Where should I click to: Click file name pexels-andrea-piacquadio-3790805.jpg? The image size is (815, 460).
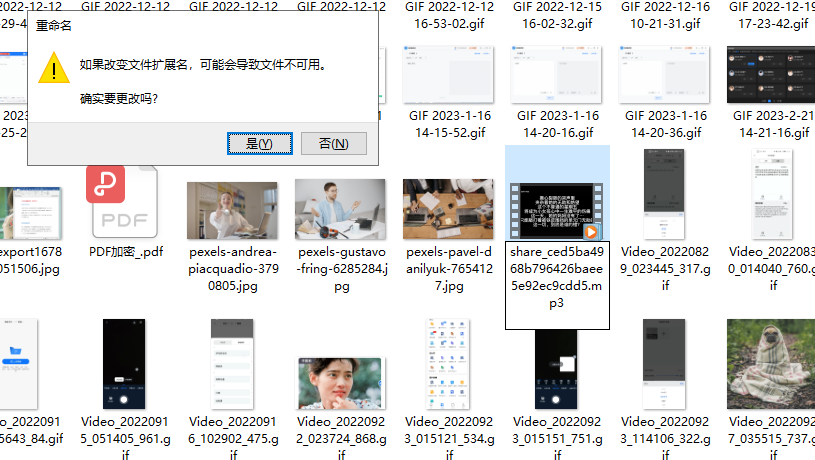click(x=233, y=269)
